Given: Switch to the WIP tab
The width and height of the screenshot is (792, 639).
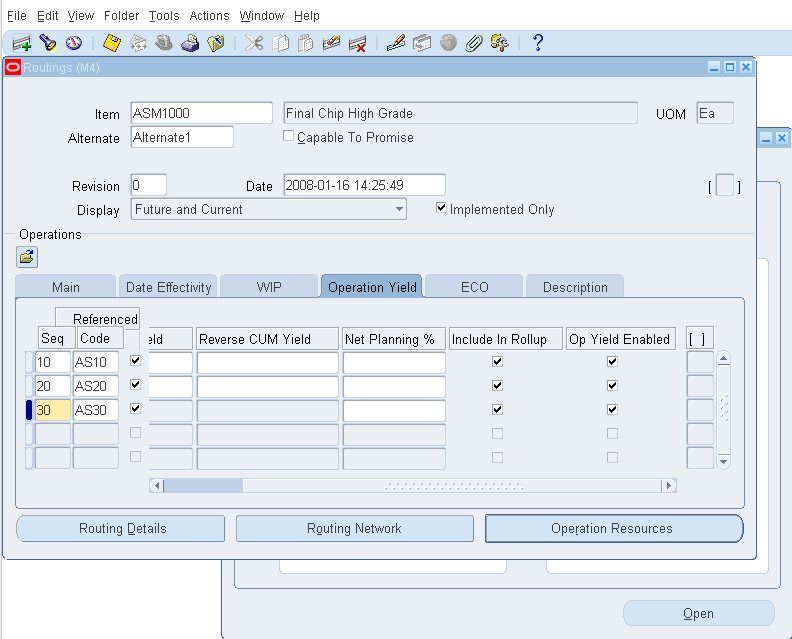Looking at the screenshot, I should click(x=269, y=287).
